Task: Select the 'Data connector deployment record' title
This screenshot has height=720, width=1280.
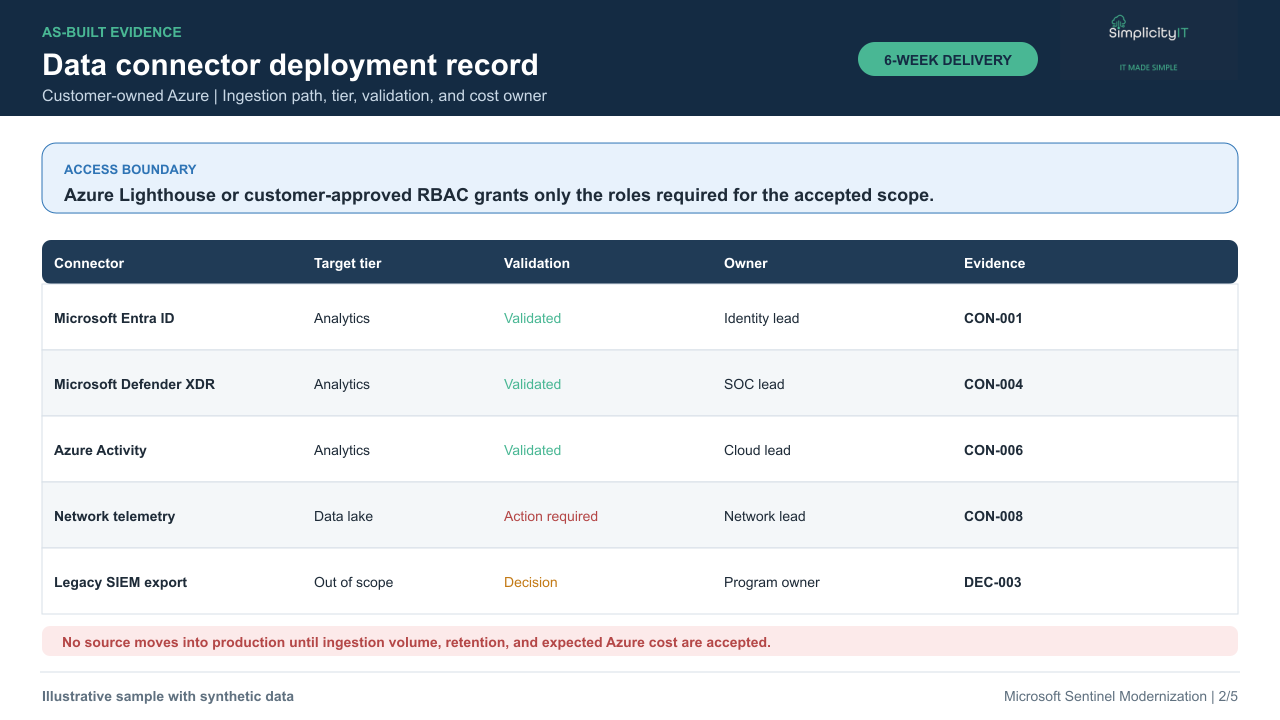Action: (x=290, y=65)
